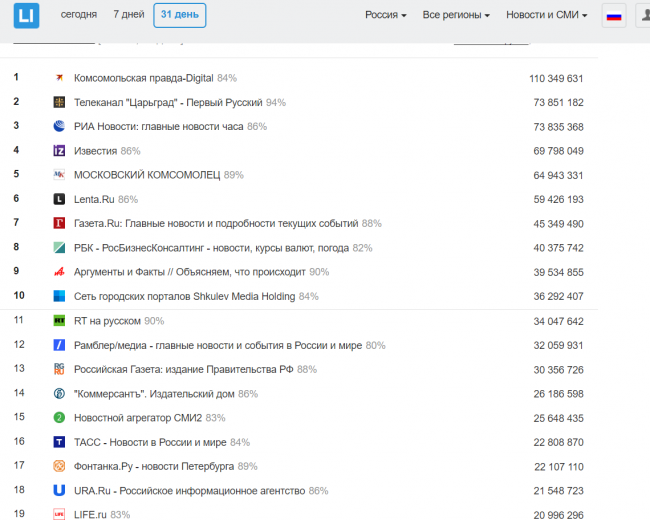The width and height of the screenshot is (650, 520).
Task: Open РИА Новости link
Action: point(158,126)
